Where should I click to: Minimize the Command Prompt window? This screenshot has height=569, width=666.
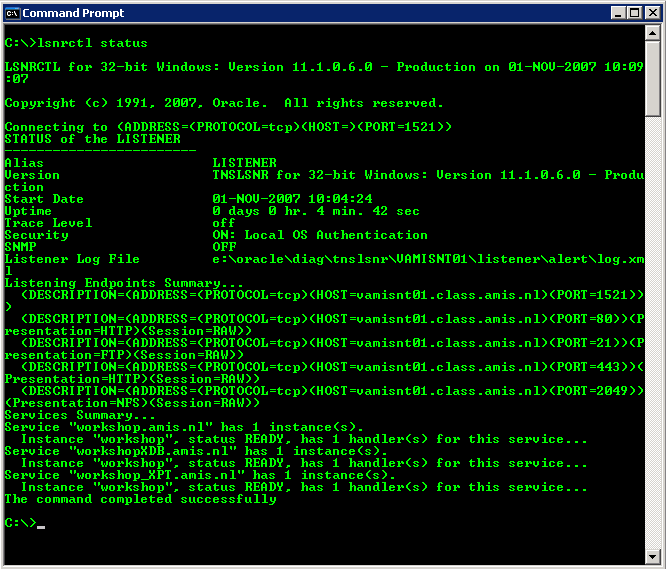coord(615,13)
